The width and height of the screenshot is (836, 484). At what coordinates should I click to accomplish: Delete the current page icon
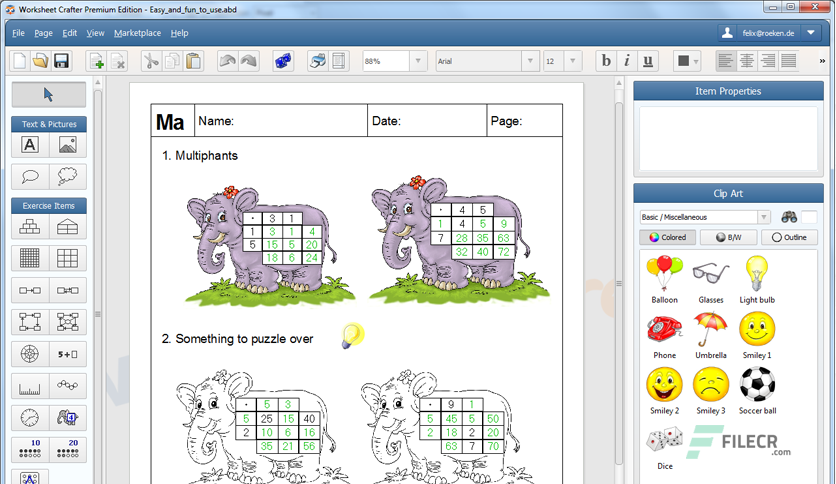click(118, 61)
